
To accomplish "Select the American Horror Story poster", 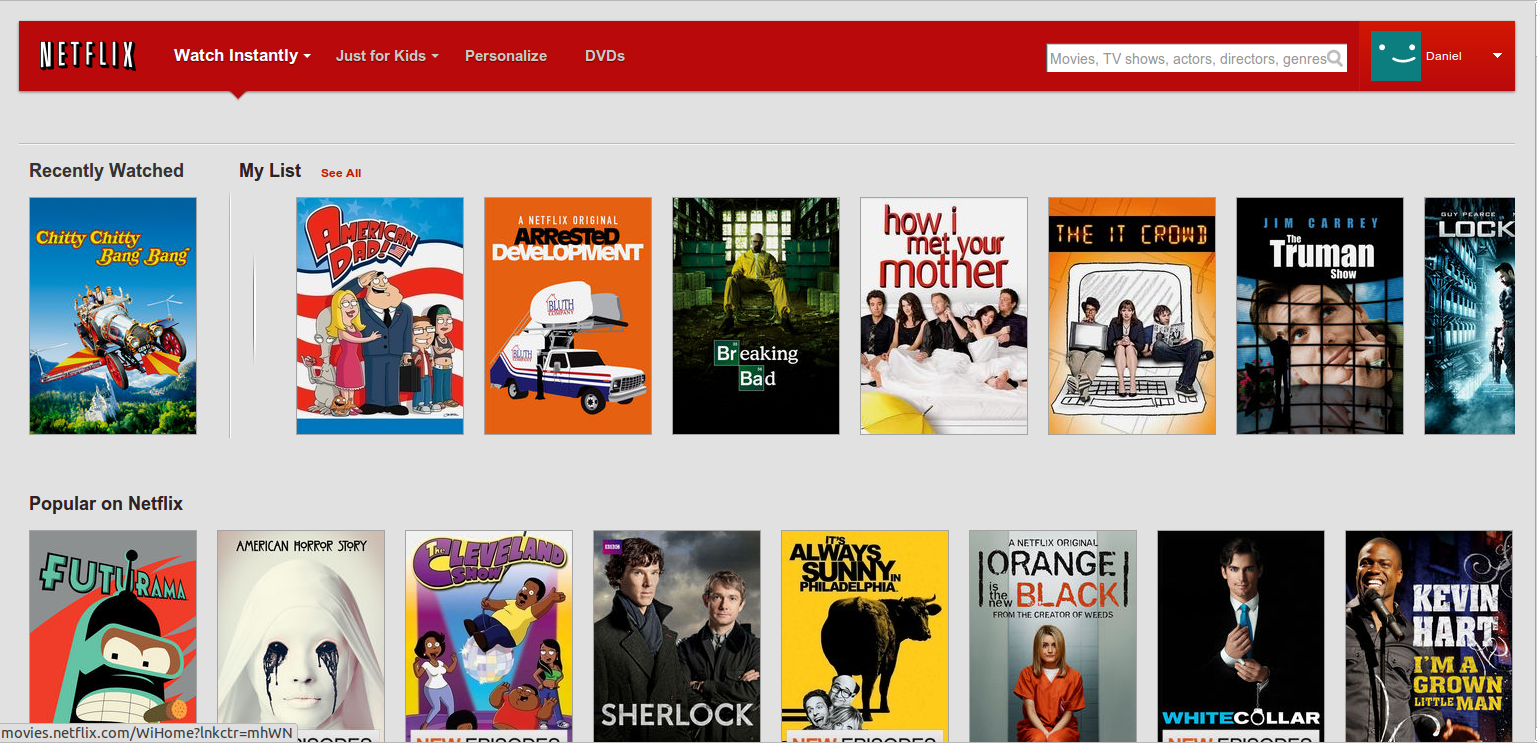I will [x=301, y=636].
